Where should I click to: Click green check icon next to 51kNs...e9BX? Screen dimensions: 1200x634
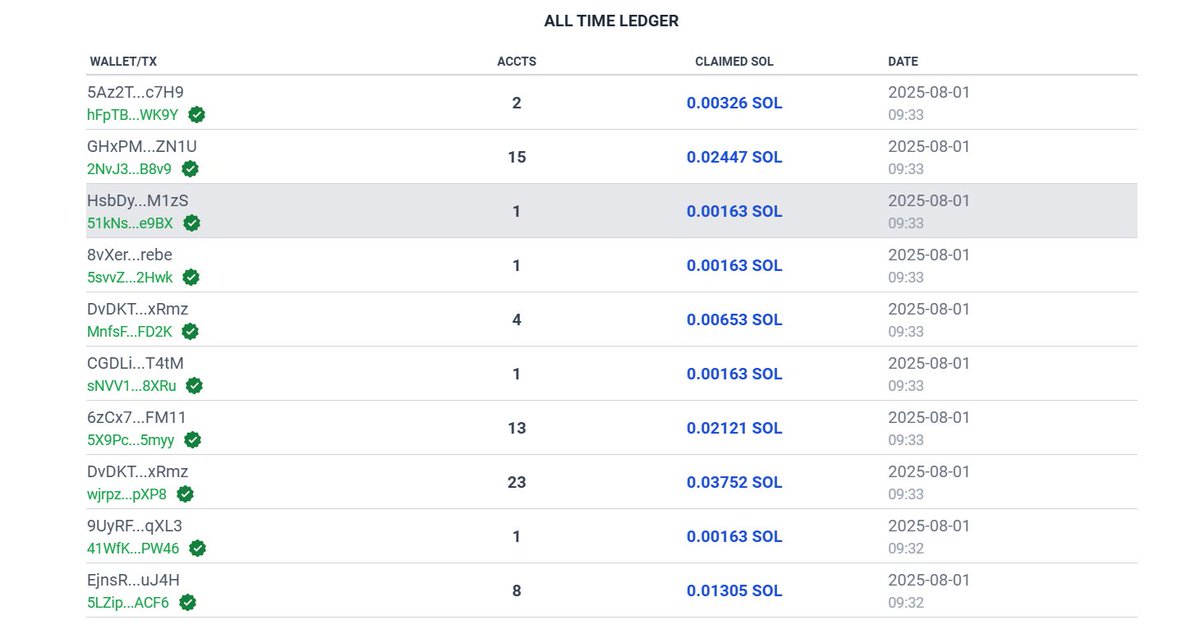(192, 223)
